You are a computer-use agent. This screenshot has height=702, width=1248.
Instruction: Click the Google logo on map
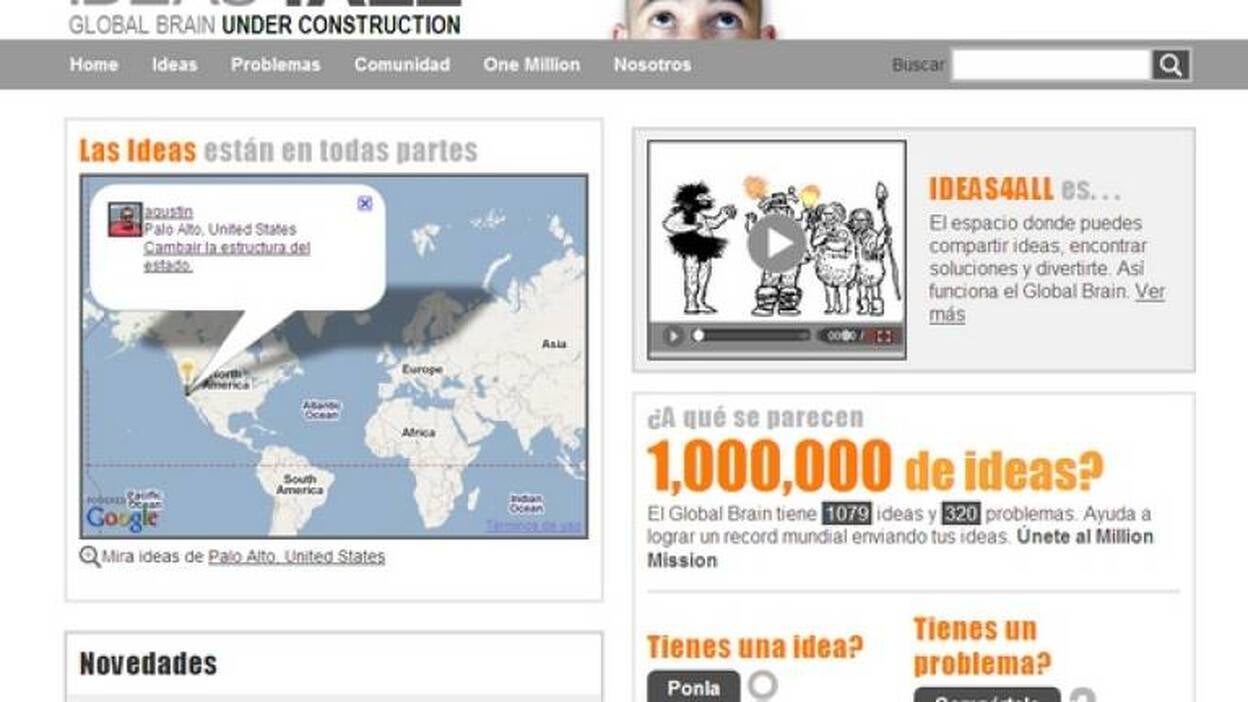click(x=122, y=518)
